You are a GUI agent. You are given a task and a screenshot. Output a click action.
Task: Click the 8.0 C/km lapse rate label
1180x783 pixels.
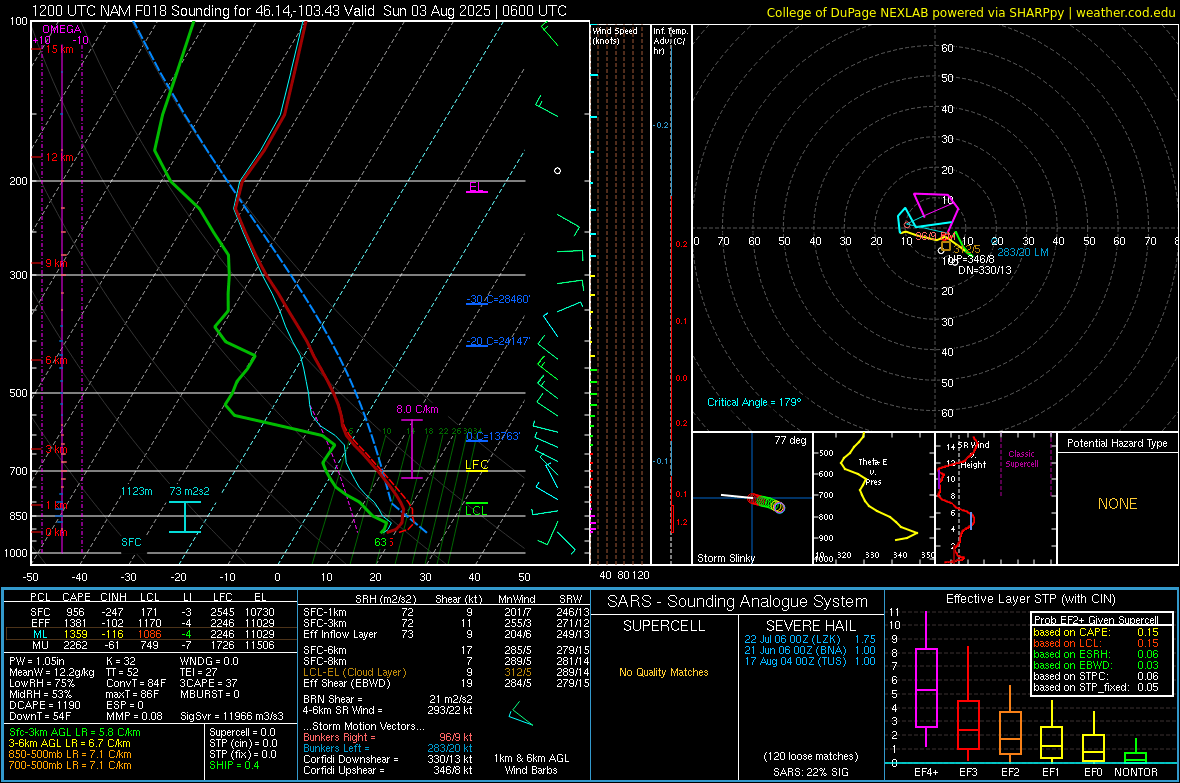tap(417, 410)
